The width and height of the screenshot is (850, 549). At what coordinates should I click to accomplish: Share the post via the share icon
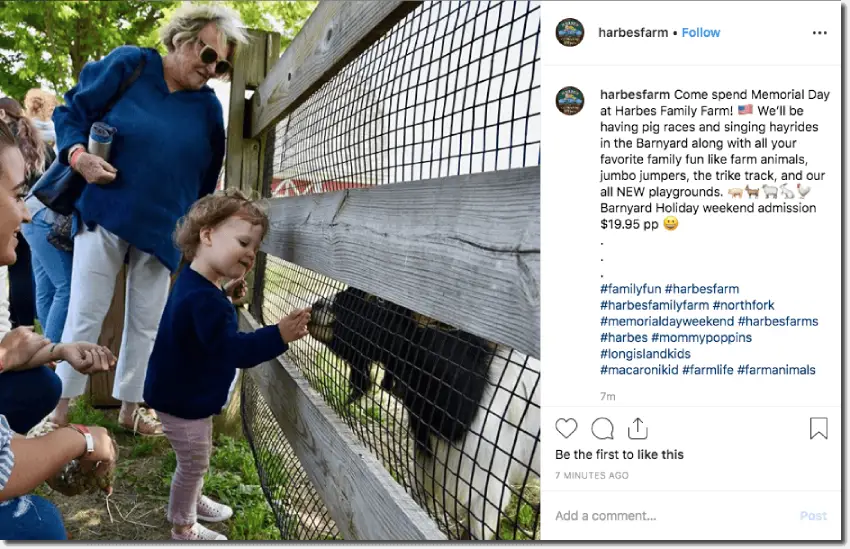(638, 428)
